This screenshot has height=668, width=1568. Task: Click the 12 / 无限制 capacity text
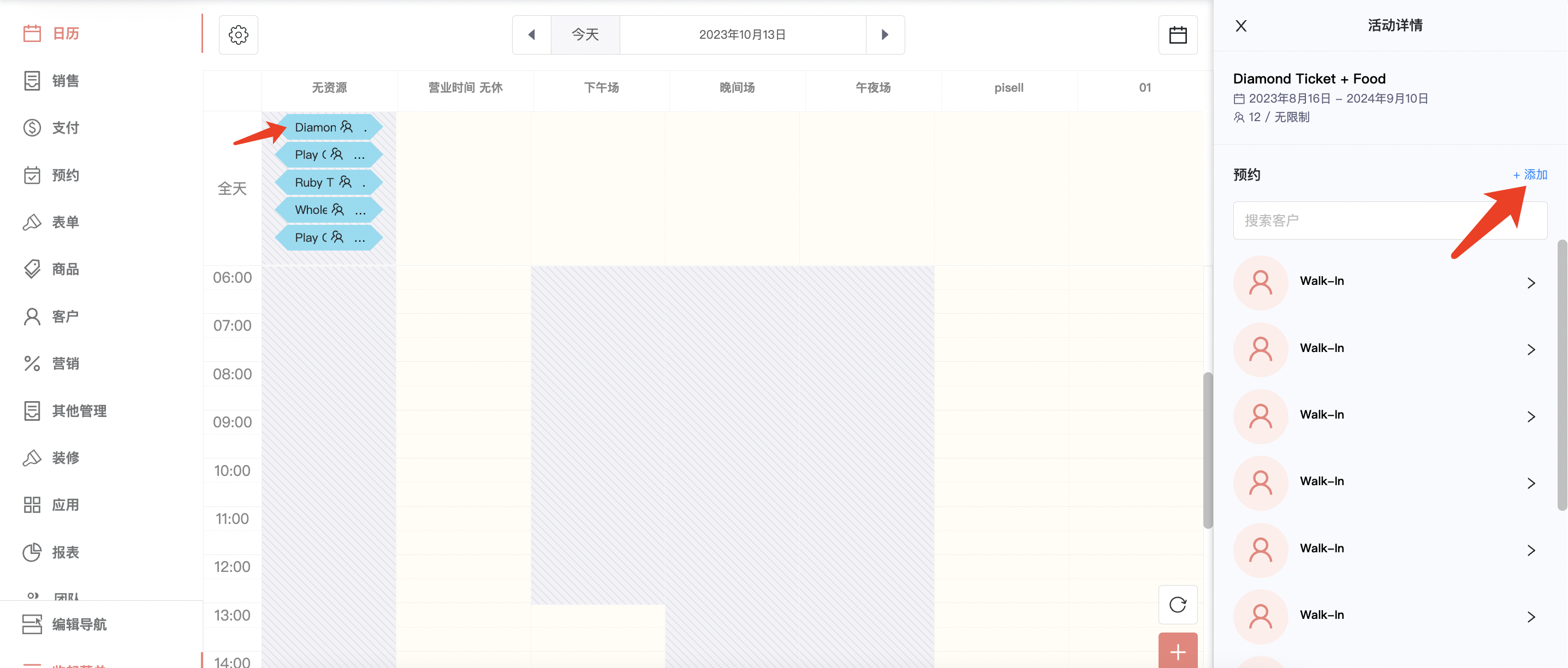(x=1278, y=117)
